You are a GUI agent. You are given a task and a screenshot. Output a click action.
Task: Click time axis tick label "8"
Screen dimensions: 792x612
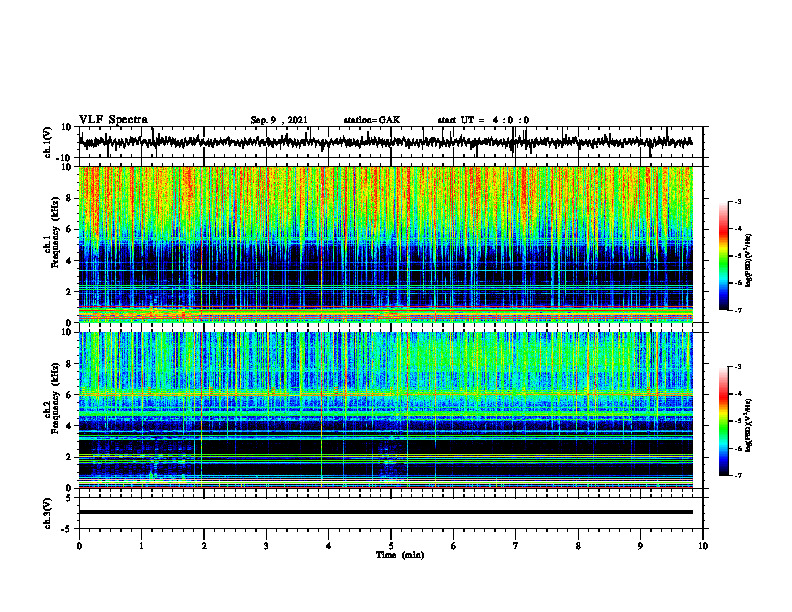tap(578, 546)
